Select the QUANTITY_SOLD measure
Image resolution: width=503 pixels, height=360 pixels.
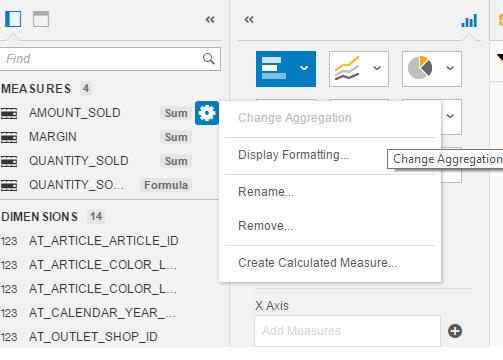[79, 161]
